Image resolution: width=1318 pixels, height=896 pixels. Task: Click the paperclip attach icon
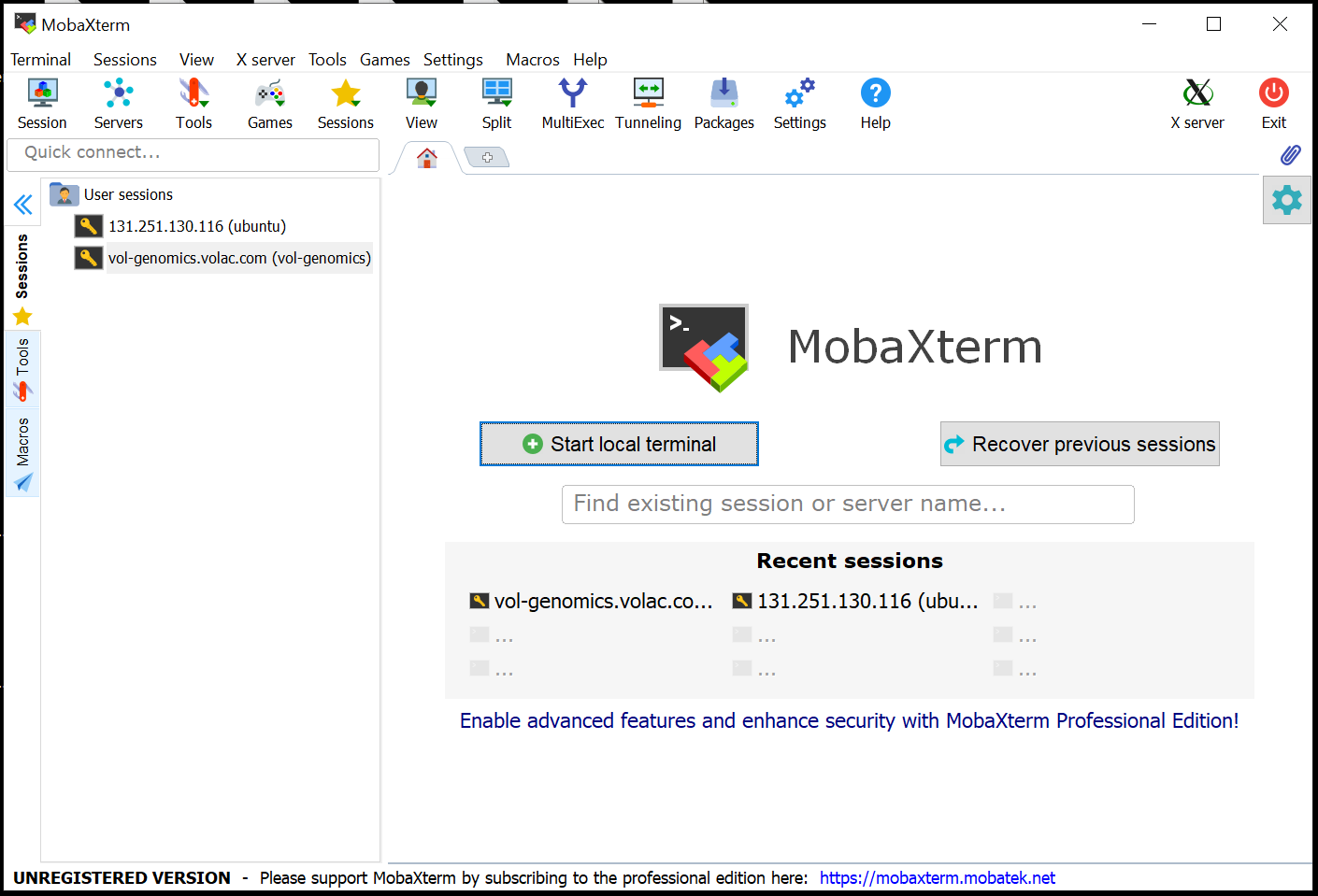click(1291, 155)
